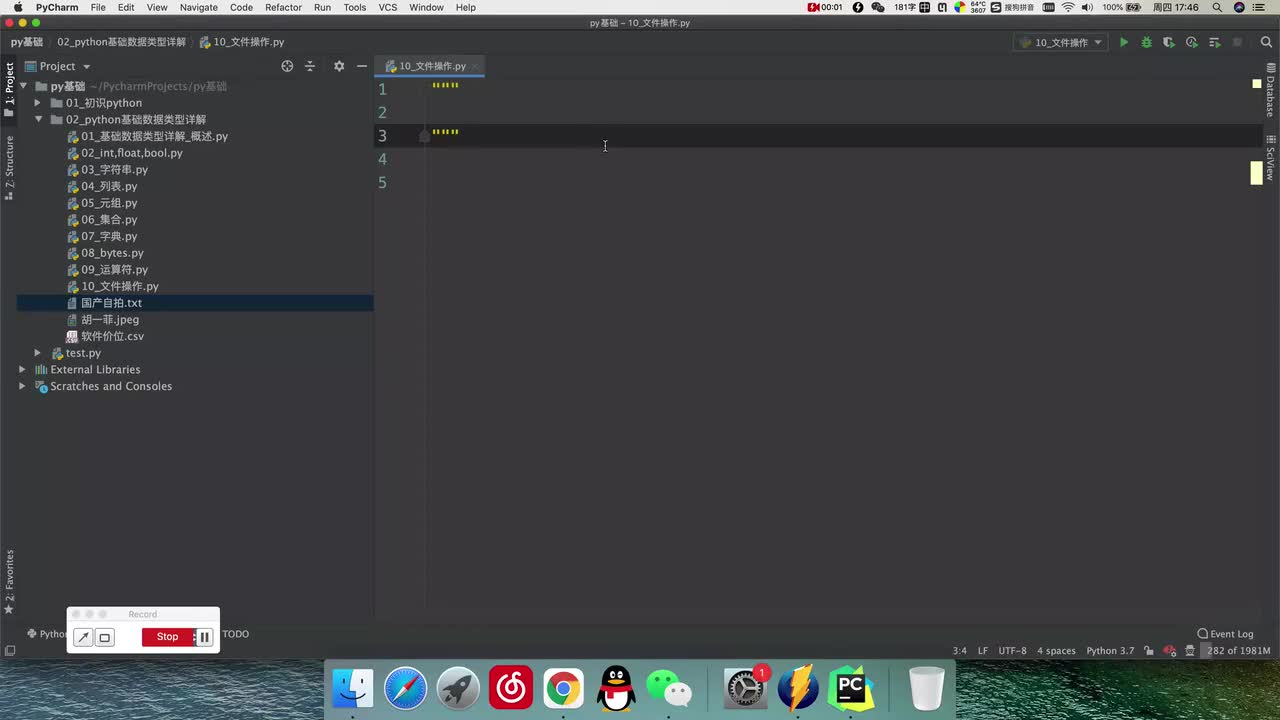Image resolution: width=1280 pixels, height=720 pixels.
Task: Click the 10_文件操作.py breadcrumb in navigation bar
Action: coord(241,42)
